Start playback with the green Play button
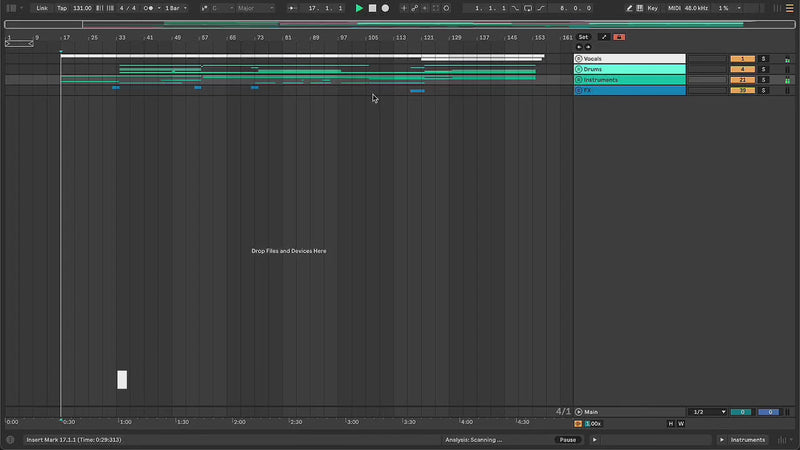Screen dimensions: 800x450 coord(360,8)
